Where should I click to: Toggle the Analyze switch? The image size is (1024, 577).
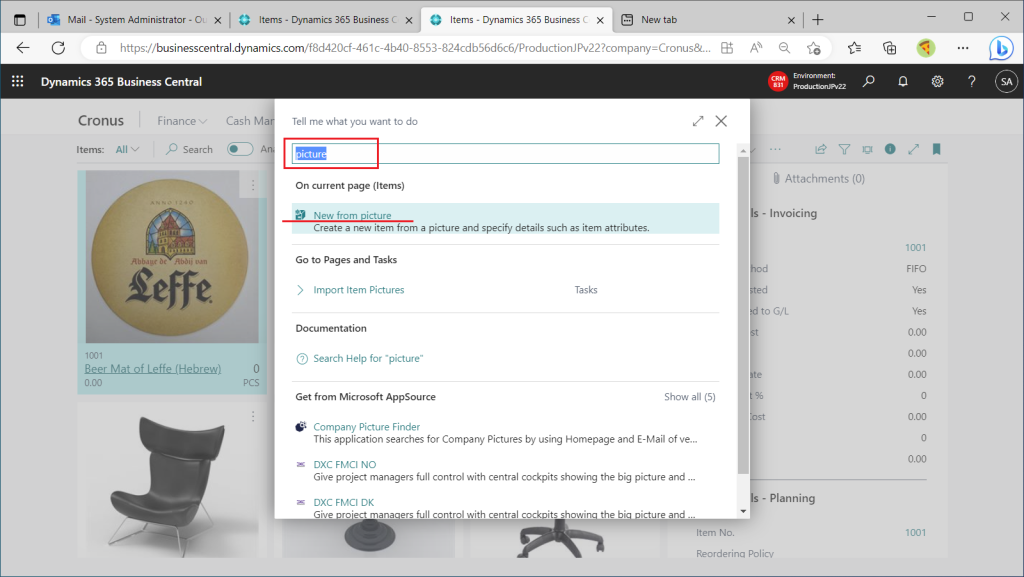(240, 149)
